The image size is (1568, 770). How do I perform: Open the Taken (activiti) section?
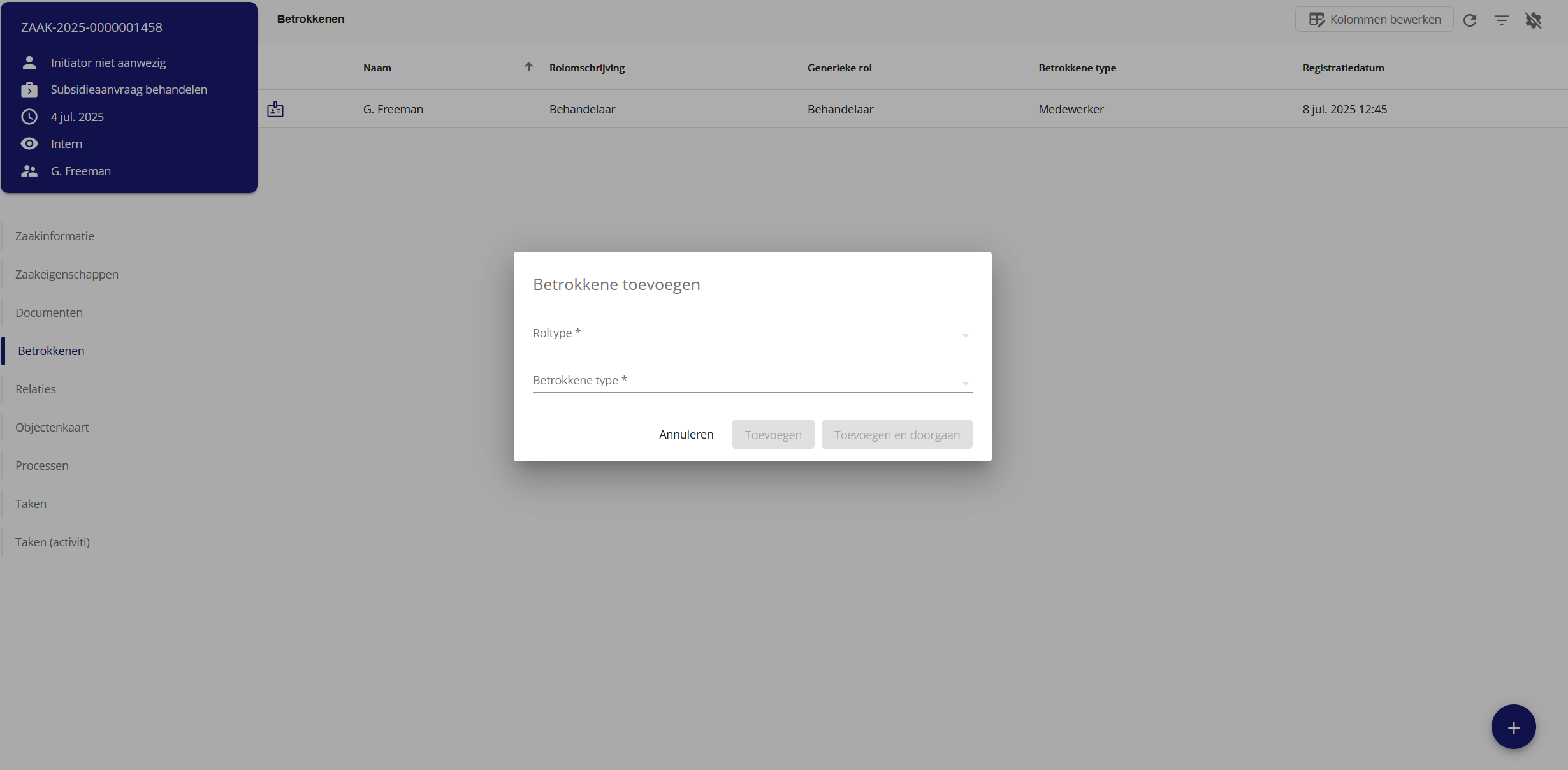coord(52,542)
